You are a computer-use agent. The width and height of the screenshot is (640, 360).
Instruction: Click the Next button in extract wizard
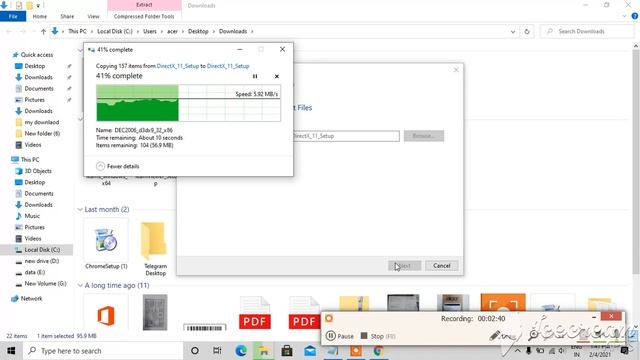404,266
